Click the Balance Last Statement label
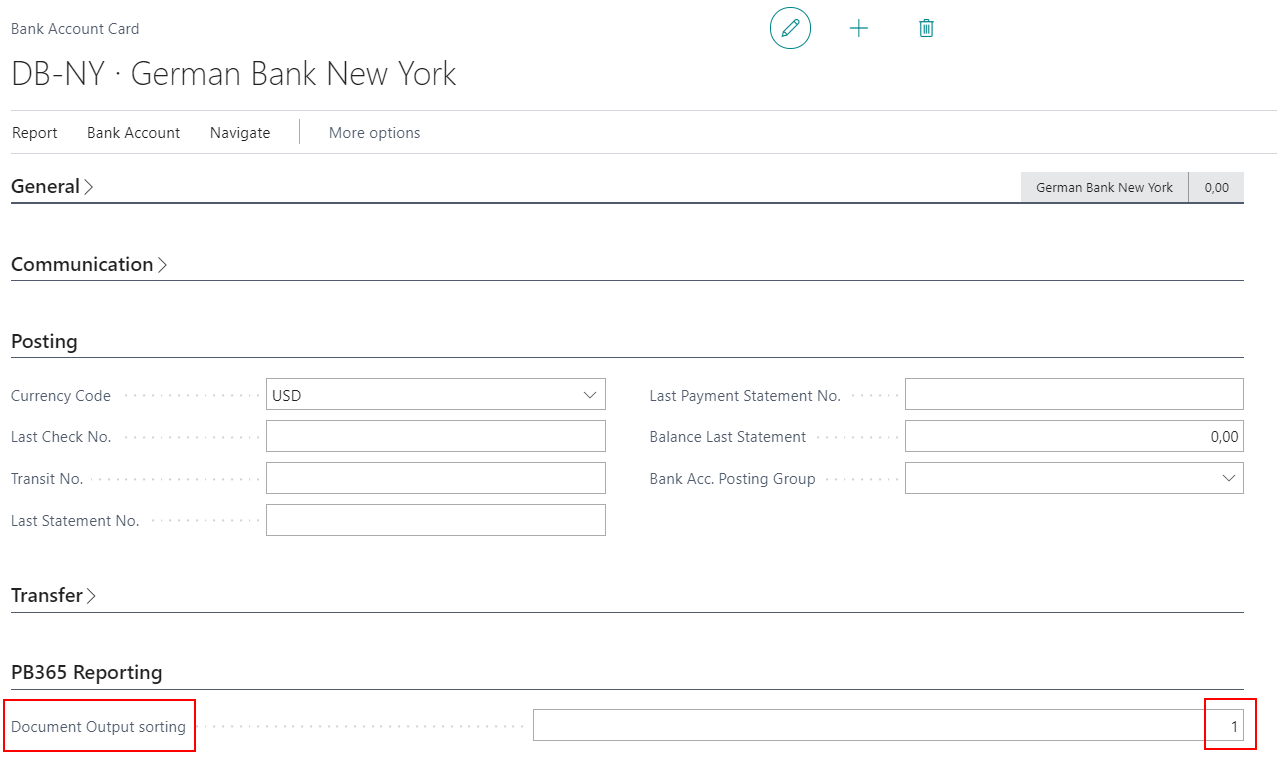 728,437
